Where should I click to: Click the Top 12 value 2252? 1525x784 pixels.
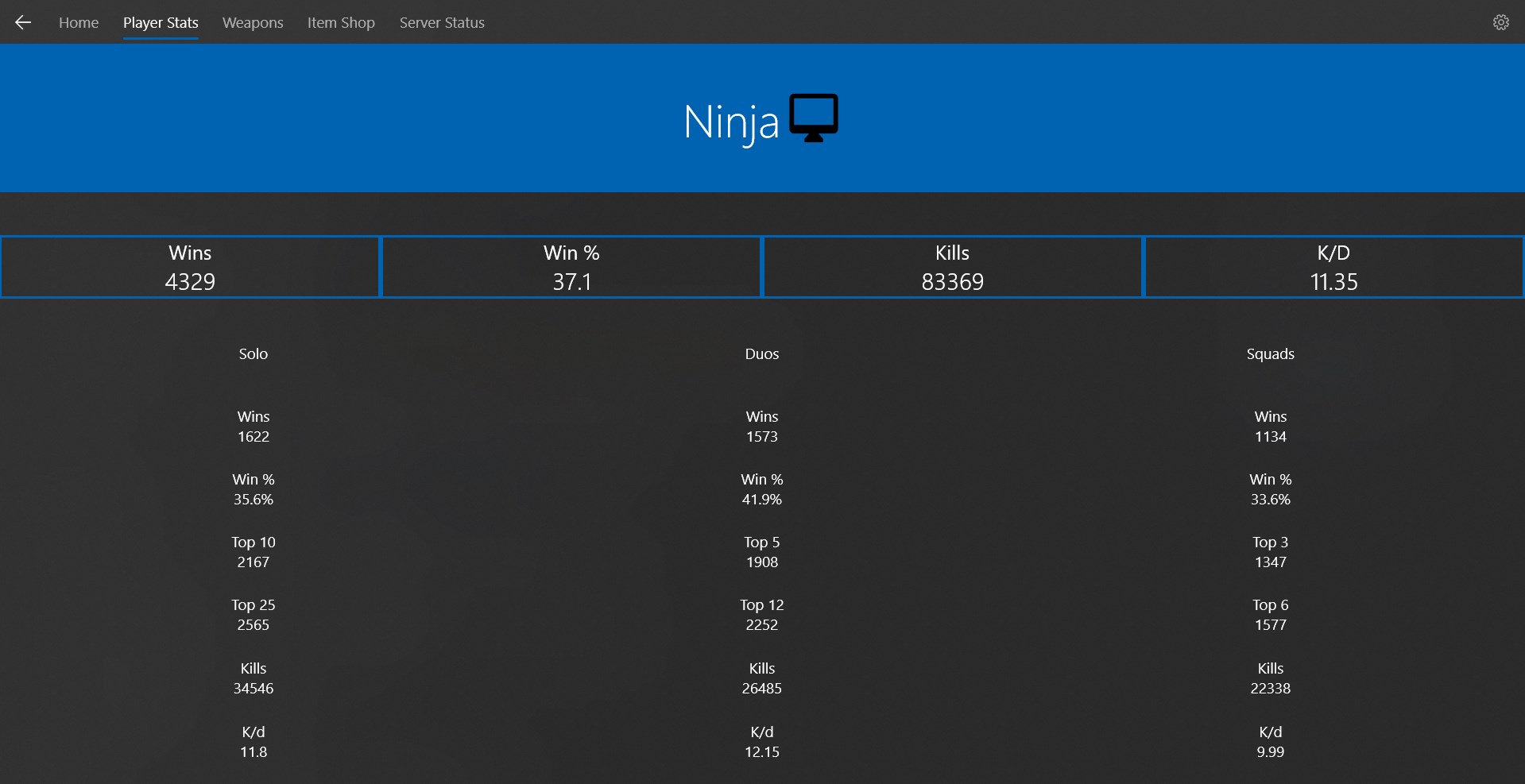point(762,625)
